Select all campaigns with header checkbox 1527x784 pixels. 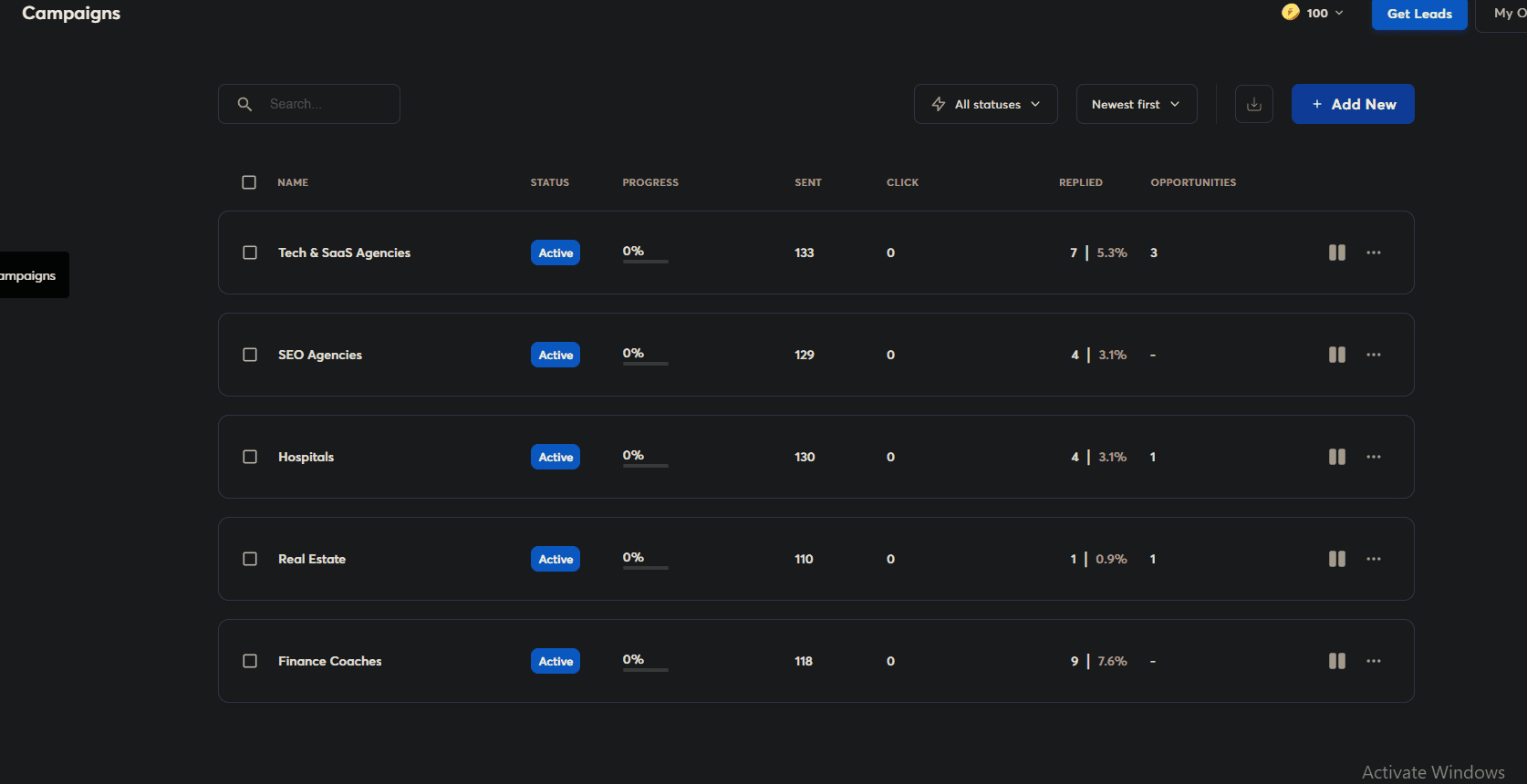tap(249, 182)
